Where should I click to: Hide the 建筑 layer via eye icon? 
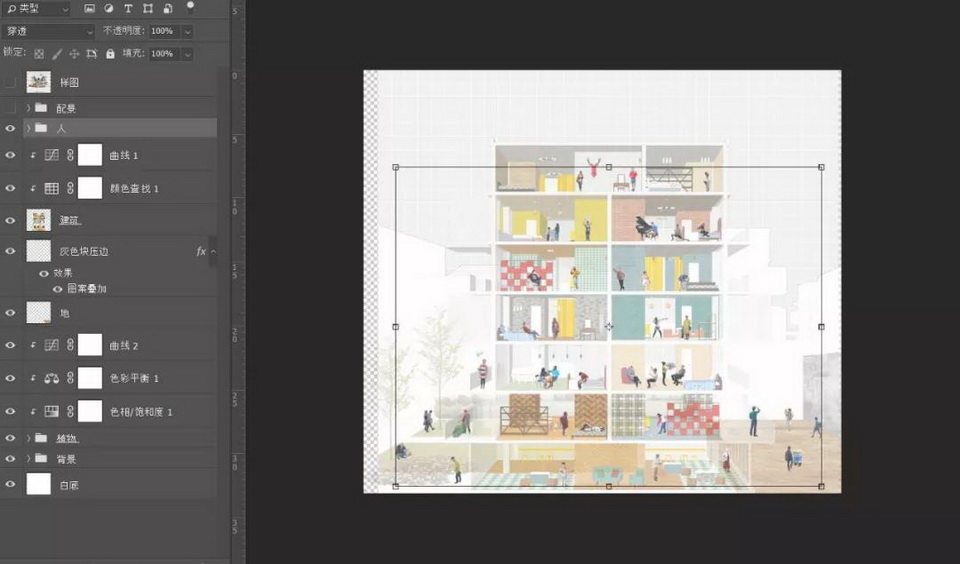[11, 220]
